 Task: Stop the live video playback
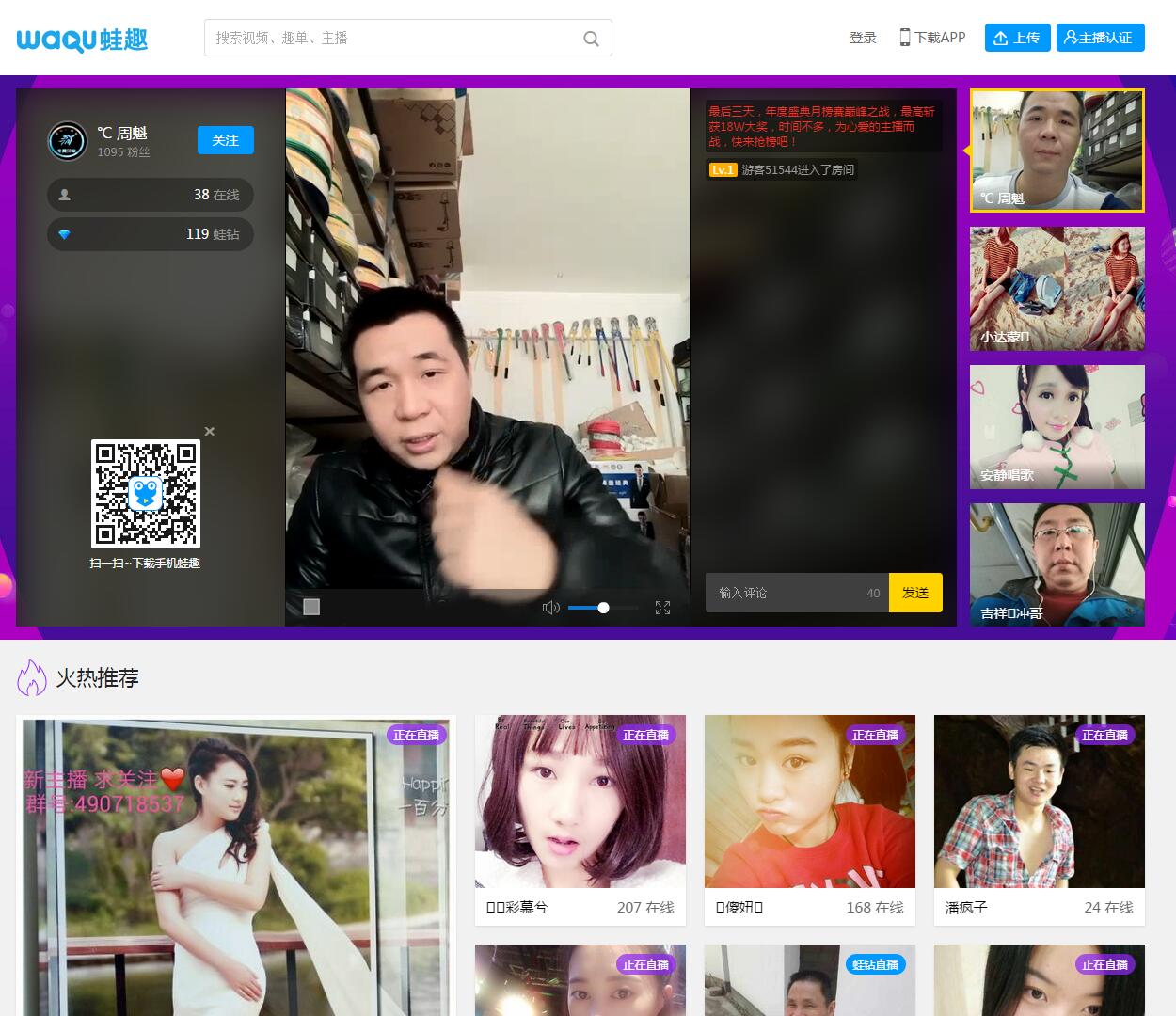pos(311,607)
